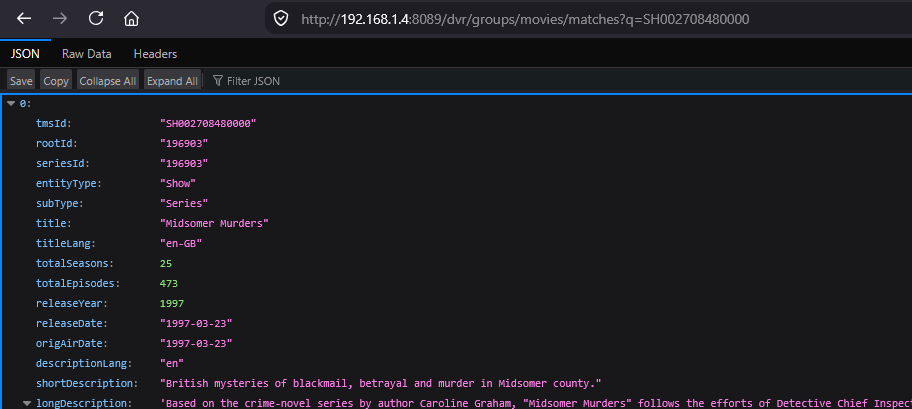
Task: Click the Save button in JSON viewer
Action: [x=21, y=81]
